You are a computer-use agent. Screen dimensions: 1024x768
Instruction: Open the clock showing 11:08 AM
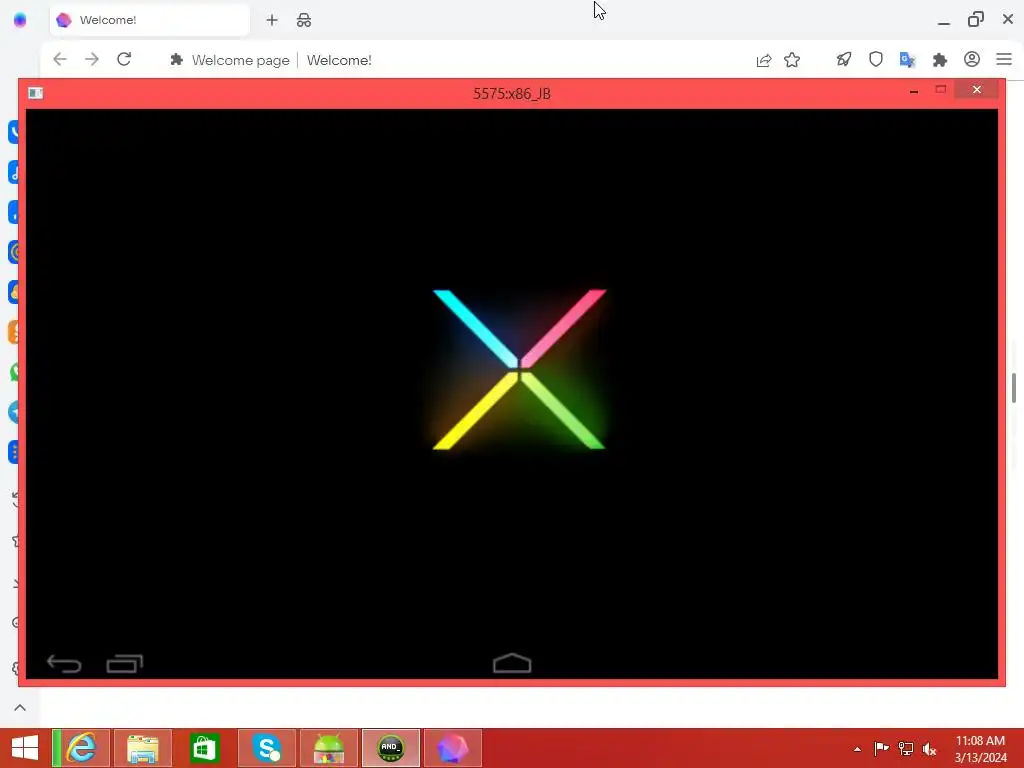pyautogui.click(x=980, y=749)
